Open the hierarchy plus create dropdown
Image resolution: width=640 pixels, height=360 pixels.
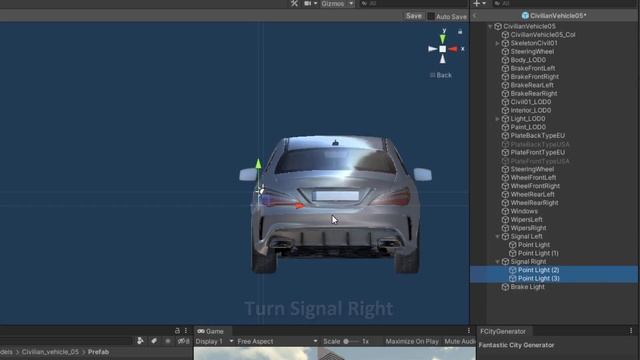(x=479, y=4)
